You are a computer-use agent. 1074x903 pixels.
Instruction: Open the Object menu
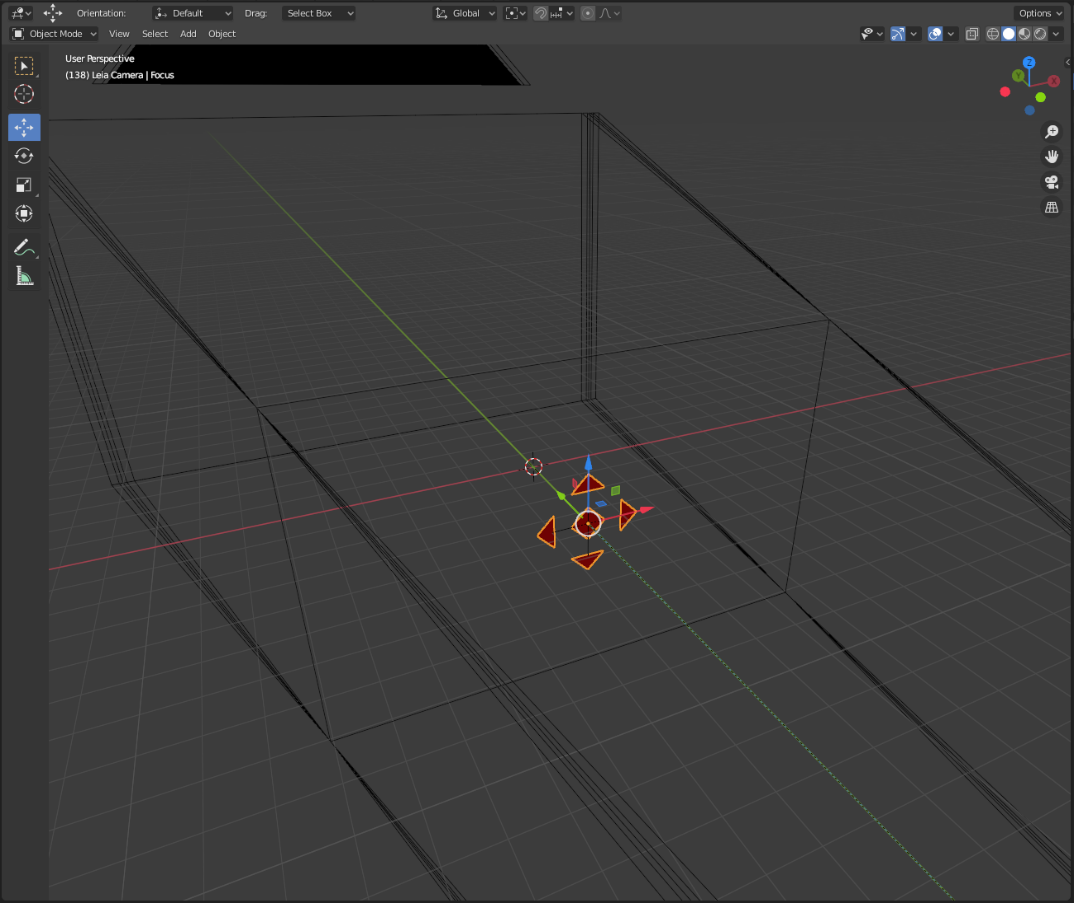[x=222, y=34]
